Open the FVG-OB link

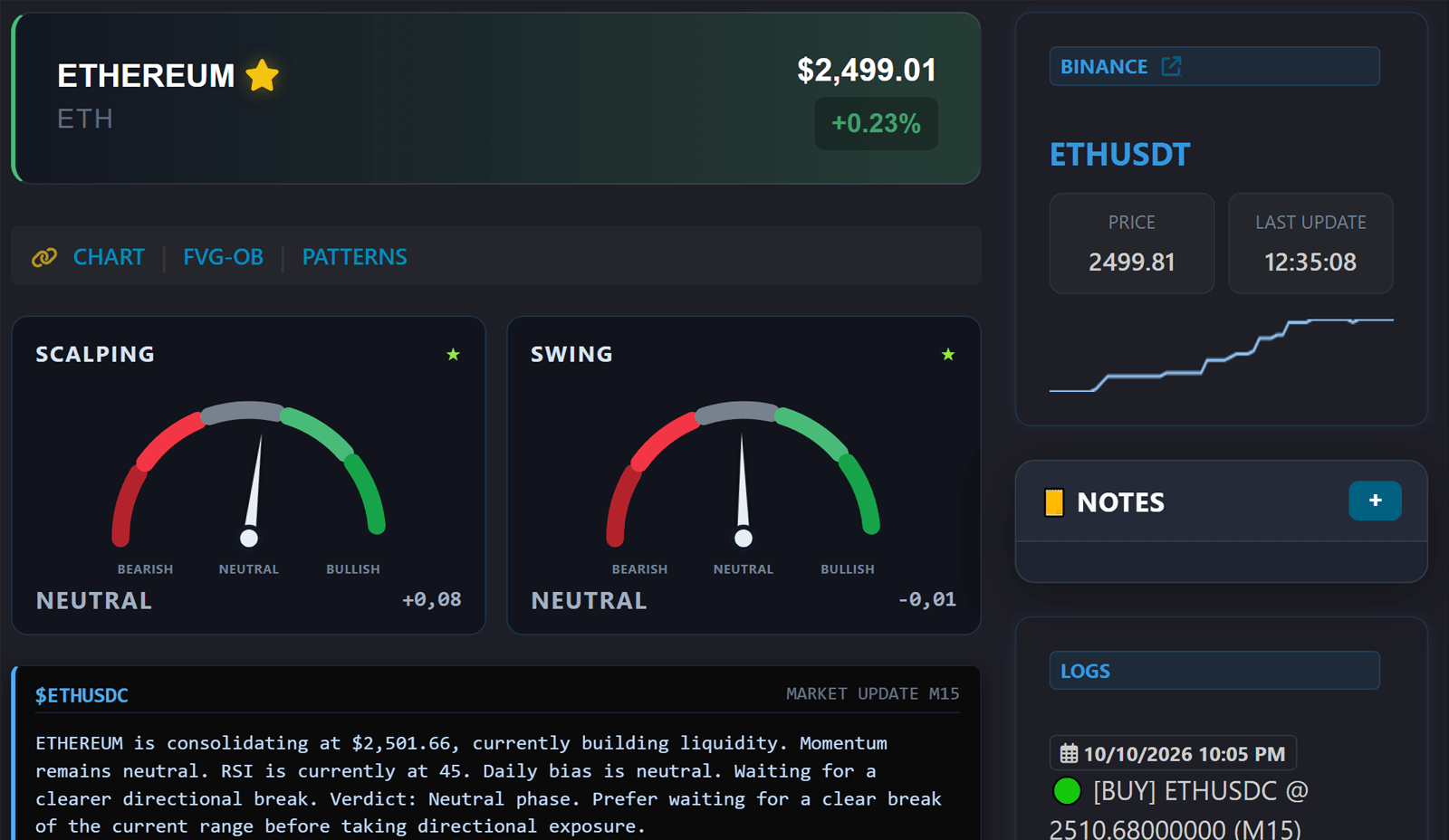(223, 257)
